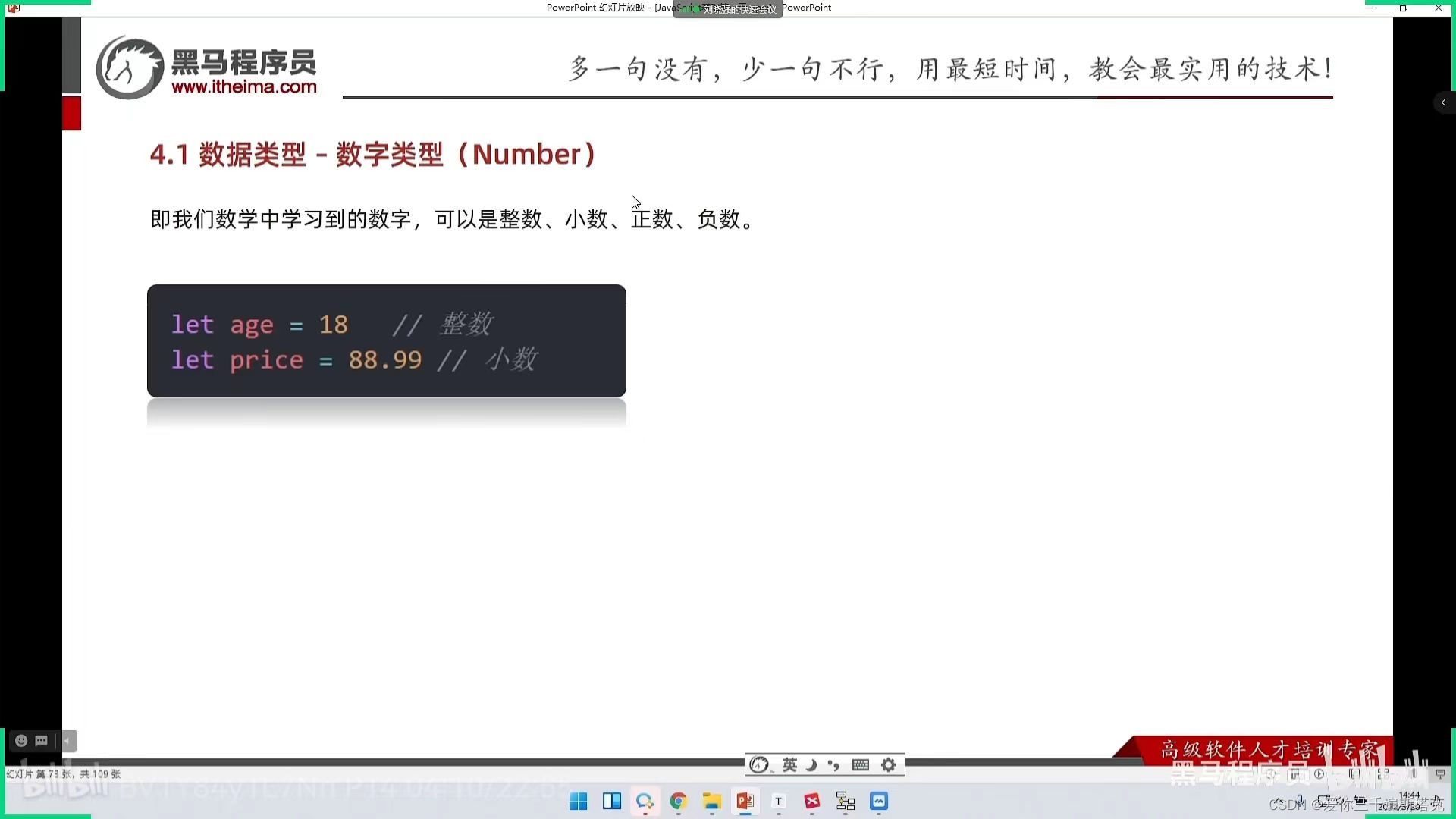Open IME settings gear icon
This screenshot has width=1456, height=819.
889,765
